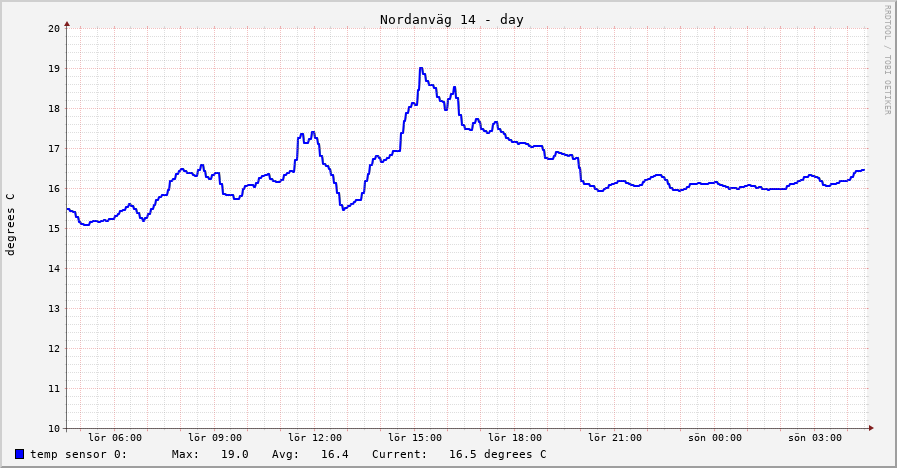This screenshot has height=468, width=897.
Task: Click y-axis tick label 19
Action: tap(54, 69)
